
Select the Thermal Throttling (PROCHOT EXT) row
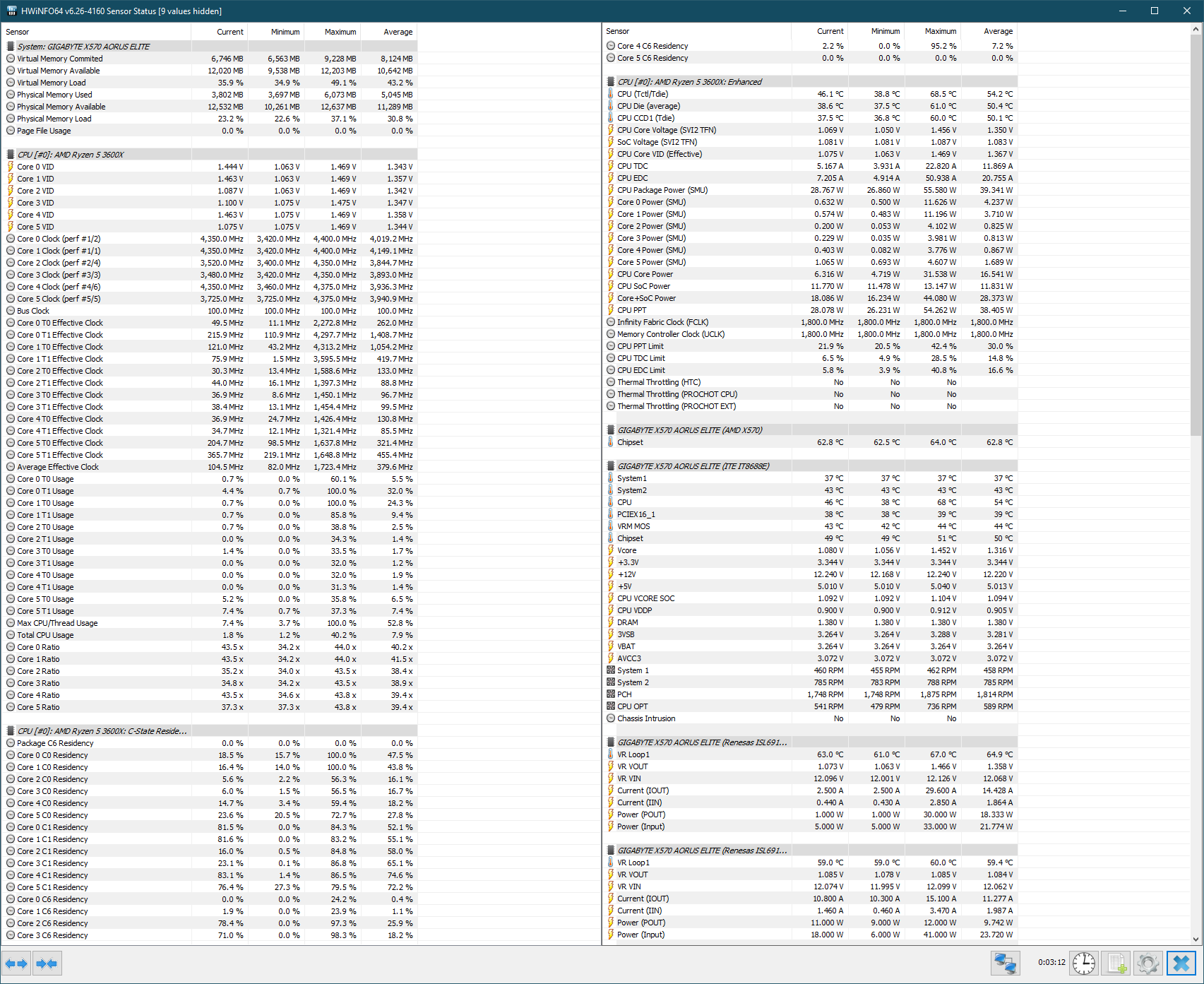[x=811, y=406]
